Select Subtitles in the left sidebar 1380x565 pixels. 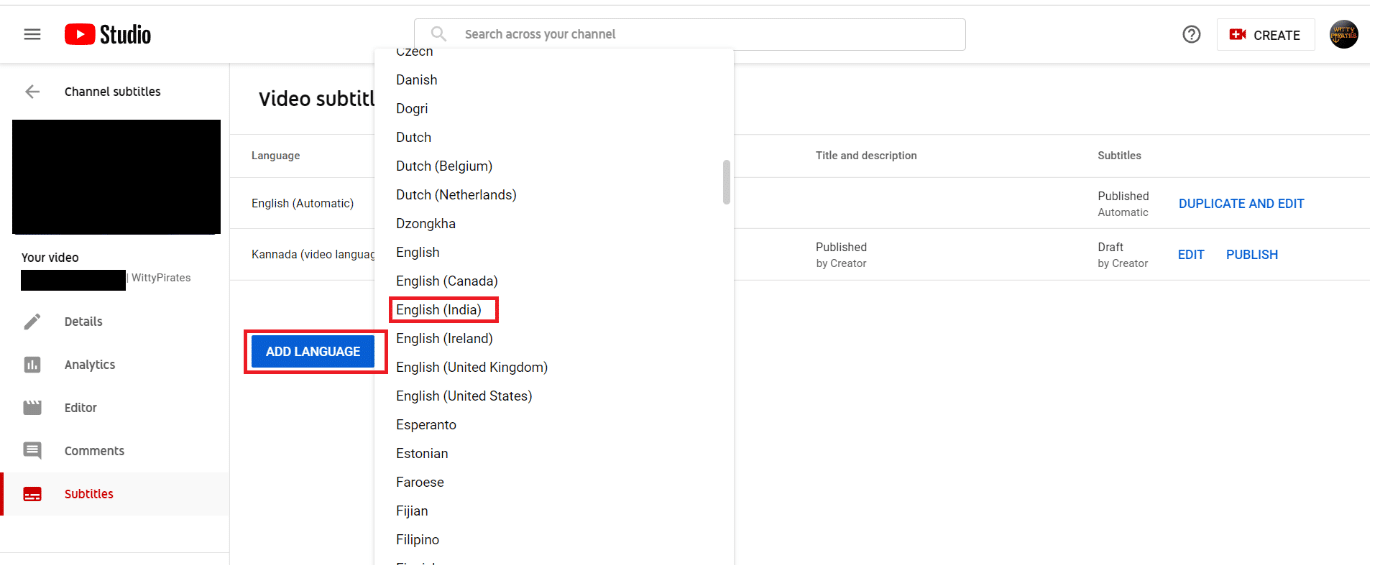[x=89, y=494]
